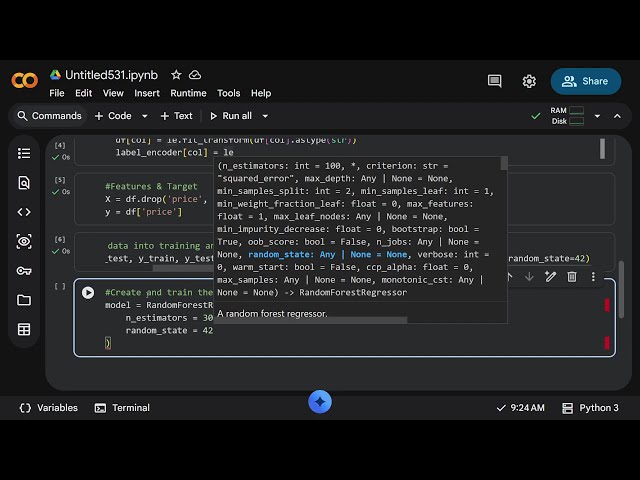640x480 pixels.
Task: Open the Help menu
Action: [261, 93]
